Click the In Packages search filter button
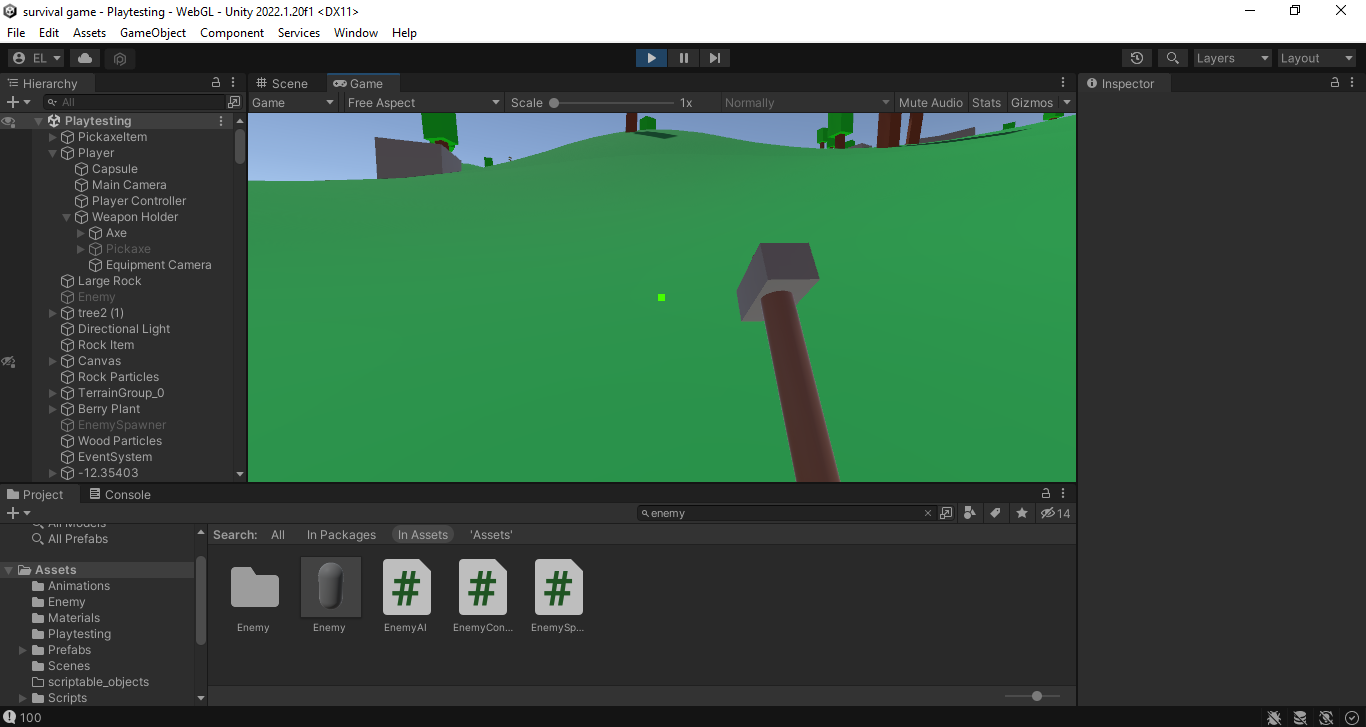Viewport: 1366px width, 727px height. (341, 534)
